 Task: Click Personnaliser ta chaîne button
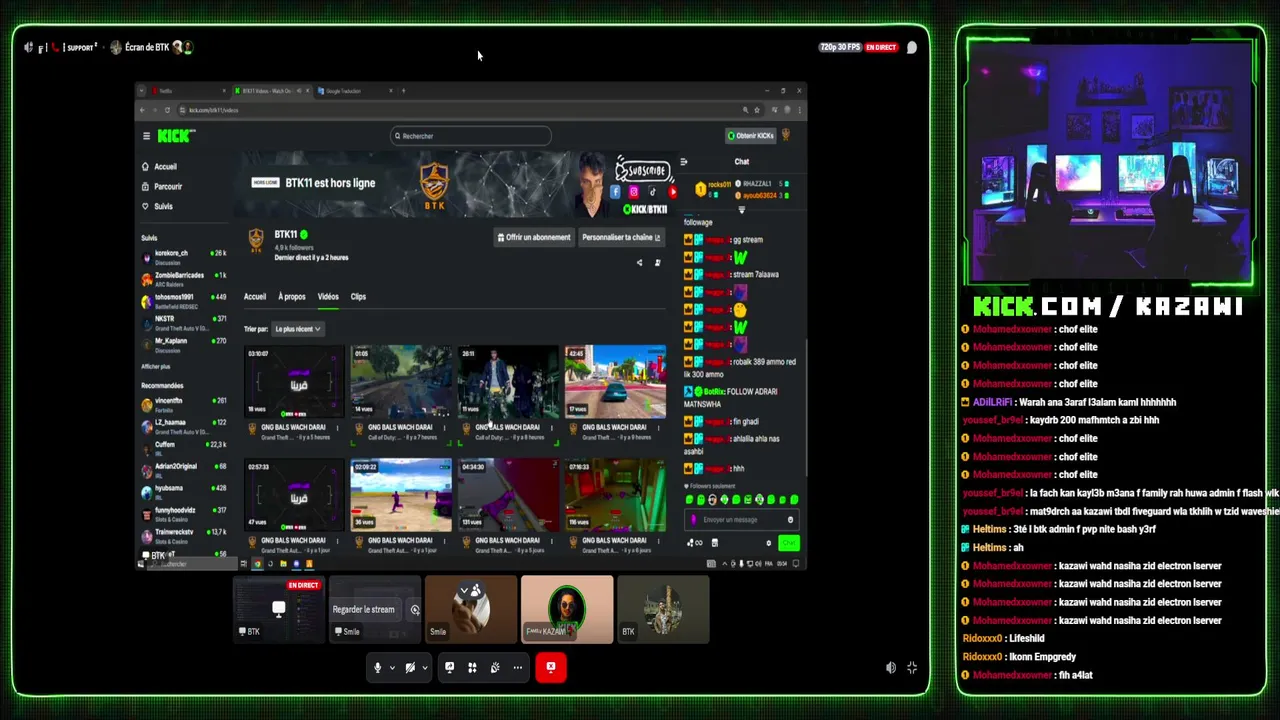point(621,237)
